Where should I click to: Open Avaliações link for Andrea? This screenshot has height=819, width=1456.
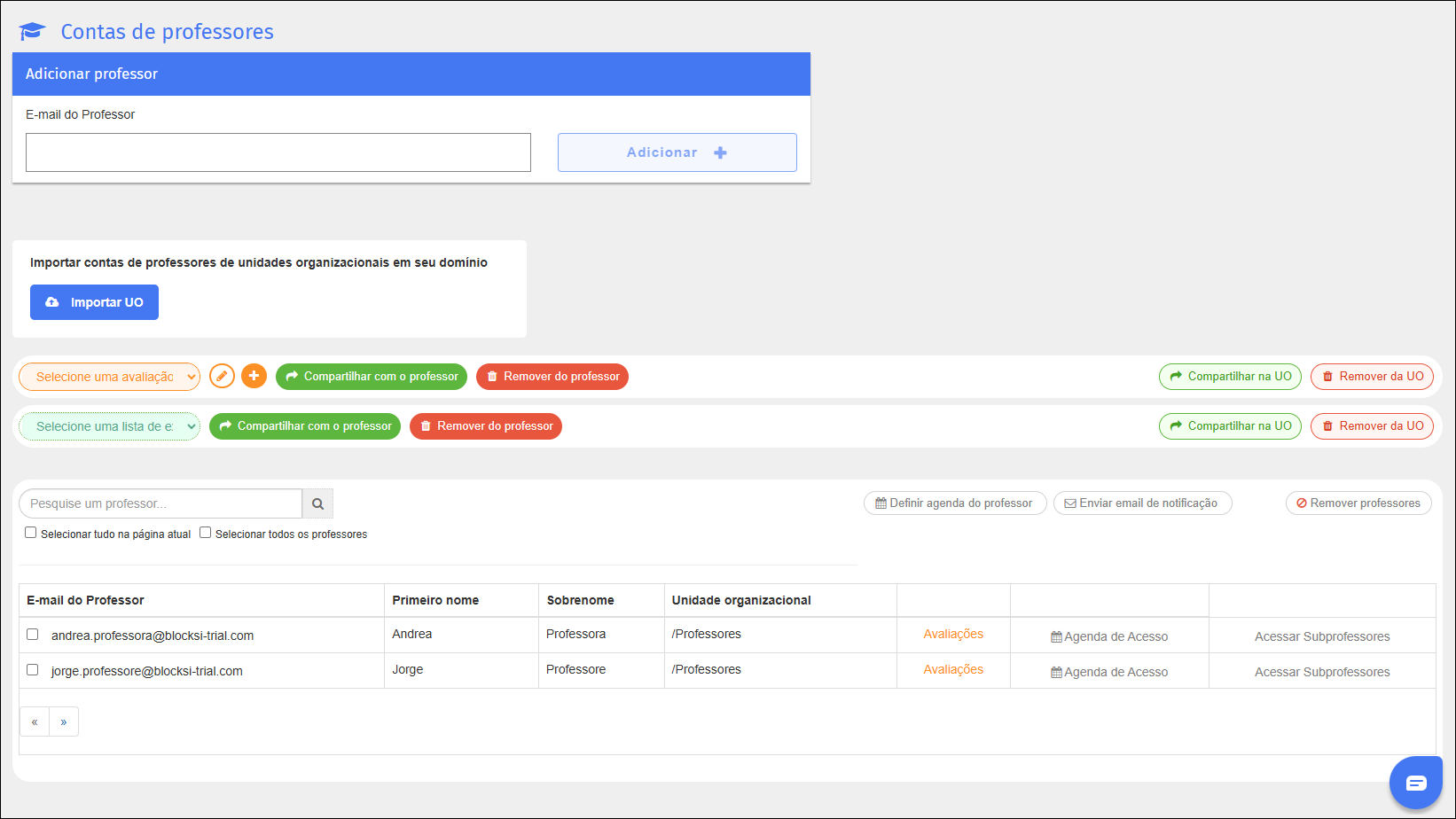pyautogui.click(x=953, y=634)
